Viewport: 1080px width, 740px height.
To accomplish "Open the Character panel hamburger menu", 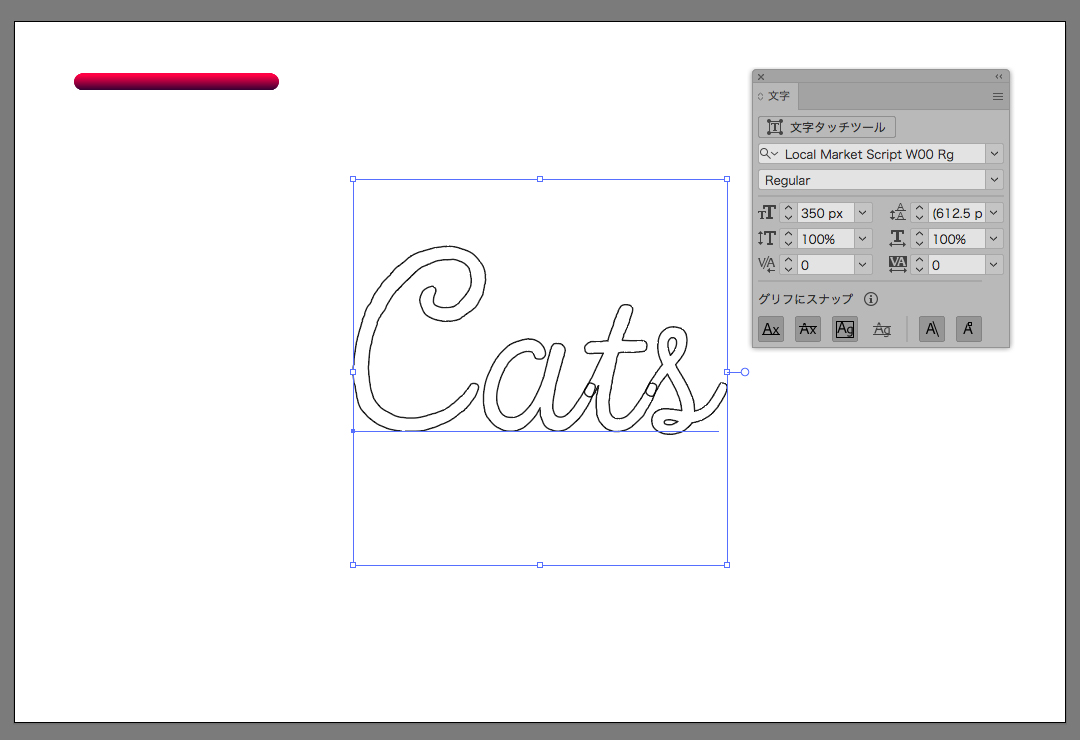I will (x=997, y=97).
